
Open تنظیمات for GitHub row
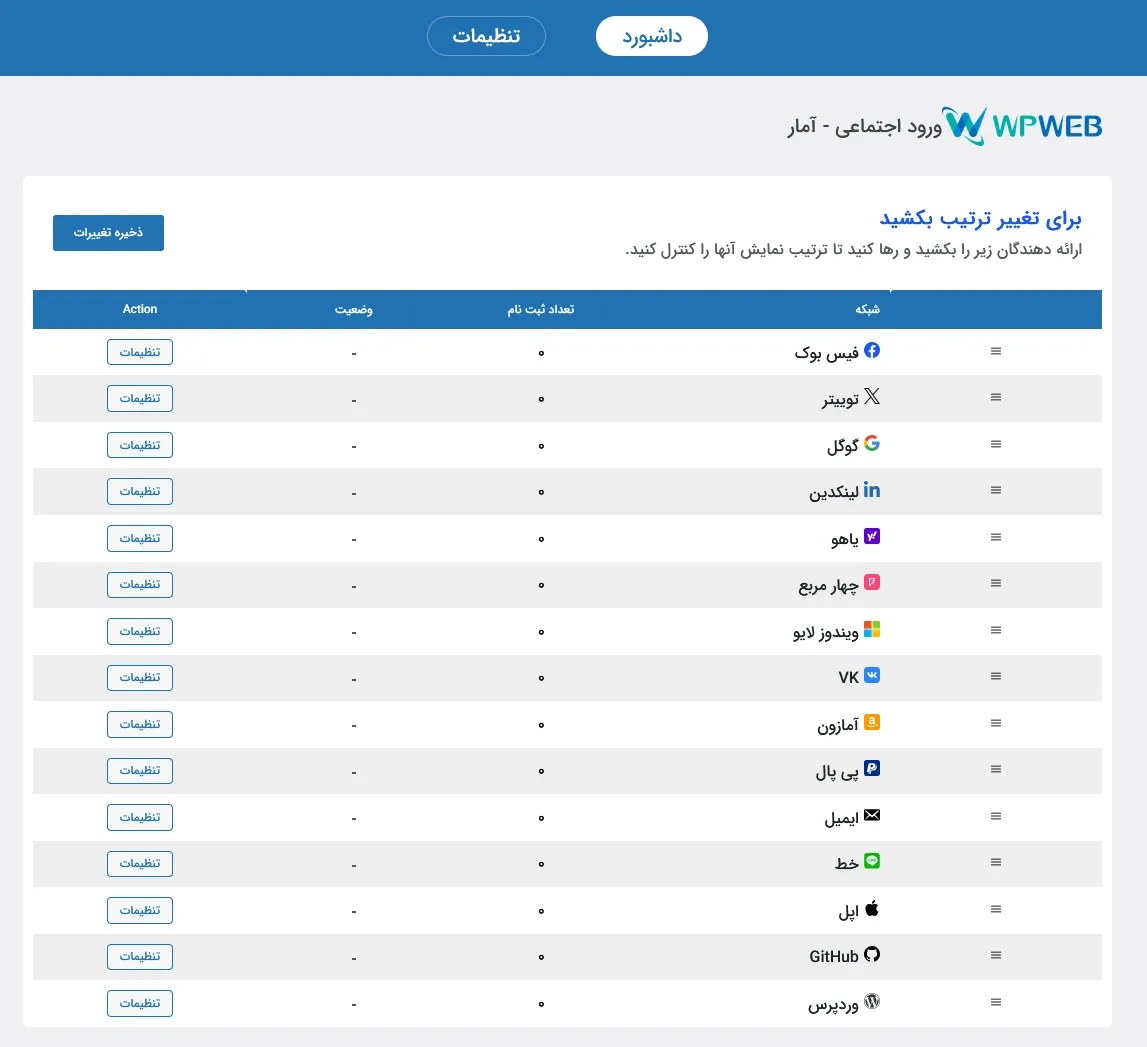(x=140, y=956)
